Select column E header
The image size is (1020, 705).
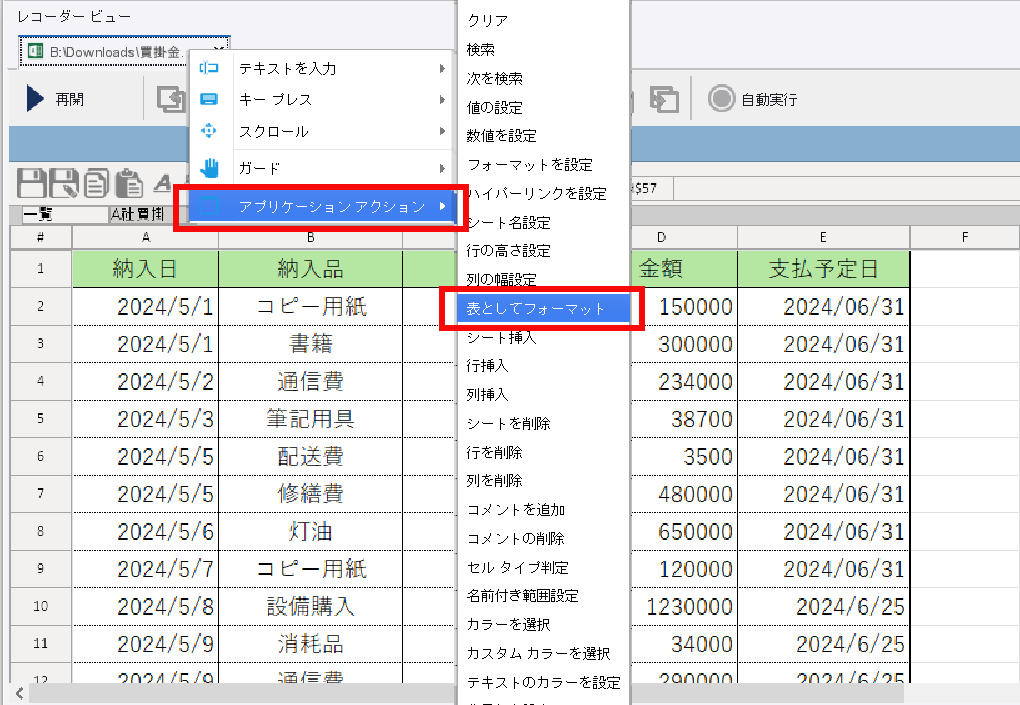[x=824, y=237]
